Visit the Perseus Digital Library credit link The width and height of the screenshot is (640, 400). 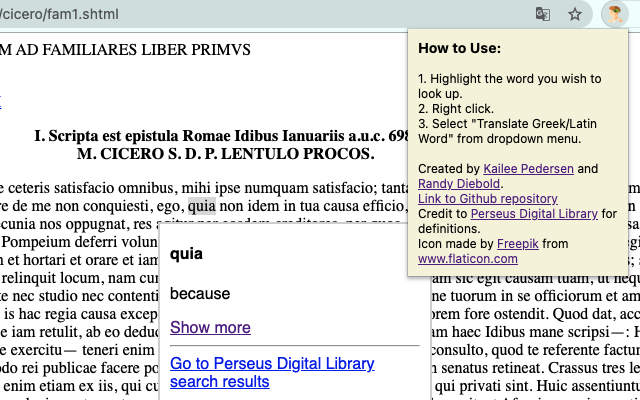[534, 214]
